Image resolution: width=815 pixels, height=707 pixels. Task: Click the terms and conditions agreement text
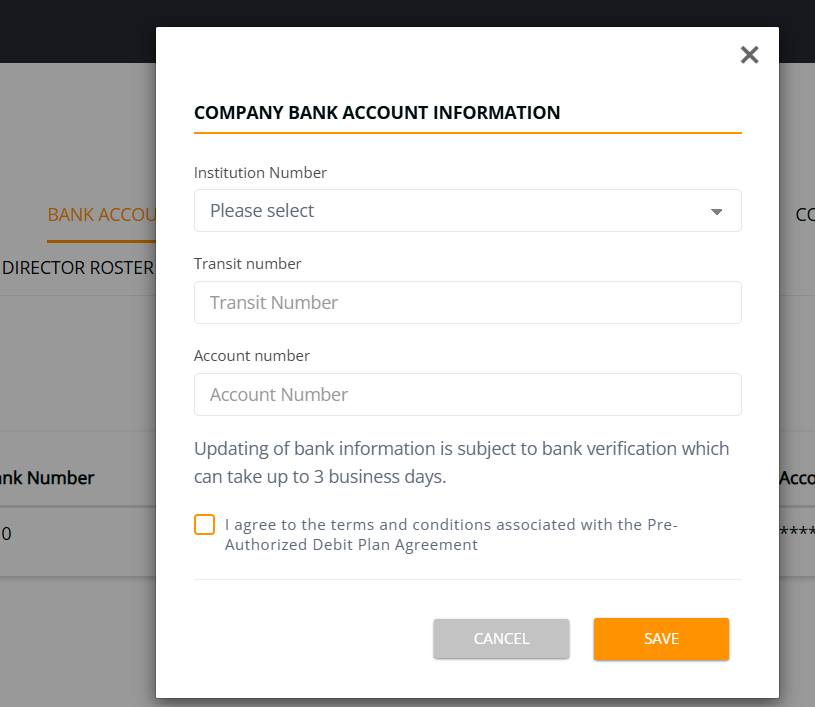(x=451, y=535)
